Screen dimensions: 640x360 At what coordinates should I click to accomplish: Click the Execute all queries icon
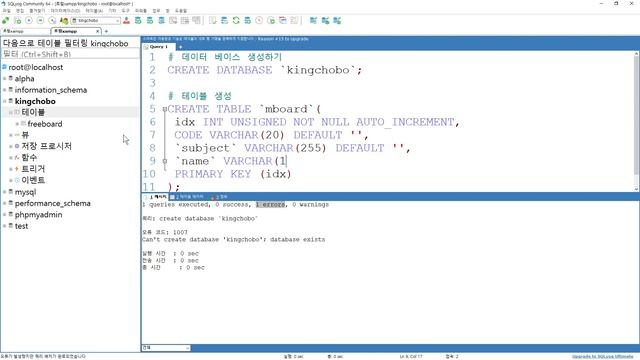tap(40, 20)
